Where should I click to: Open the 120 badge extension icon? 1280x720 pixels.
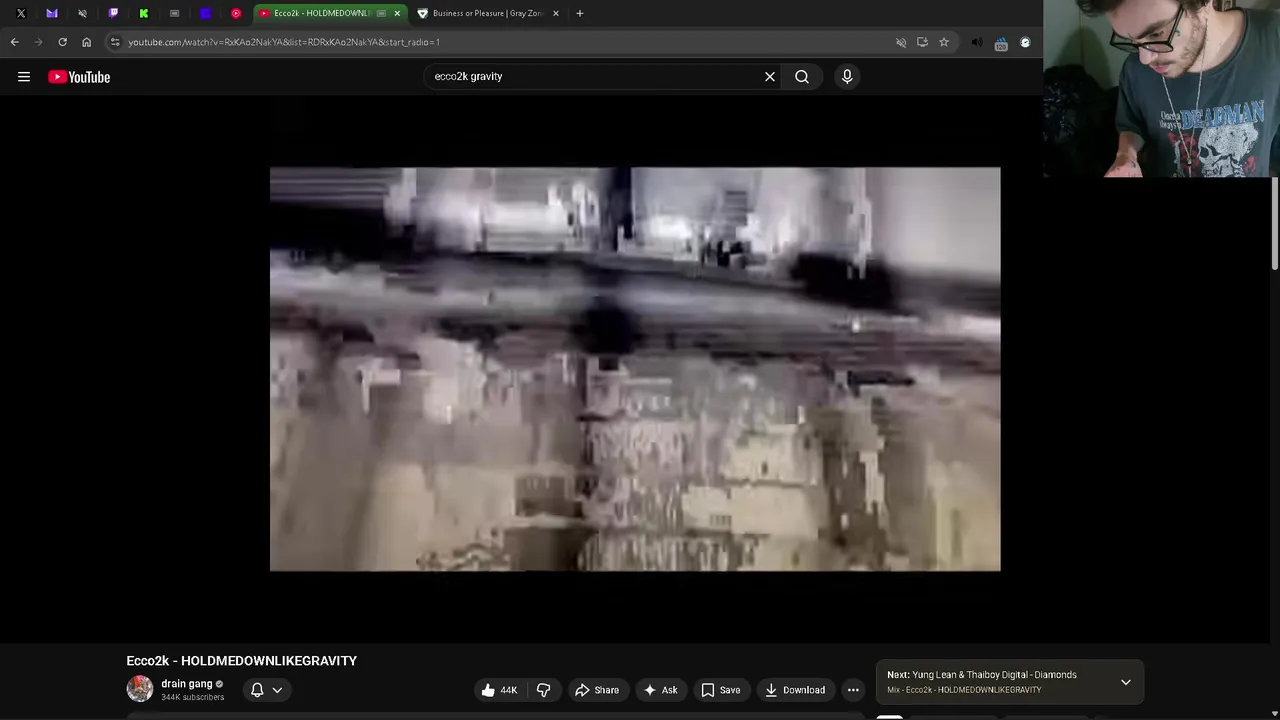pyautogui.click(x=1001, y=43)
